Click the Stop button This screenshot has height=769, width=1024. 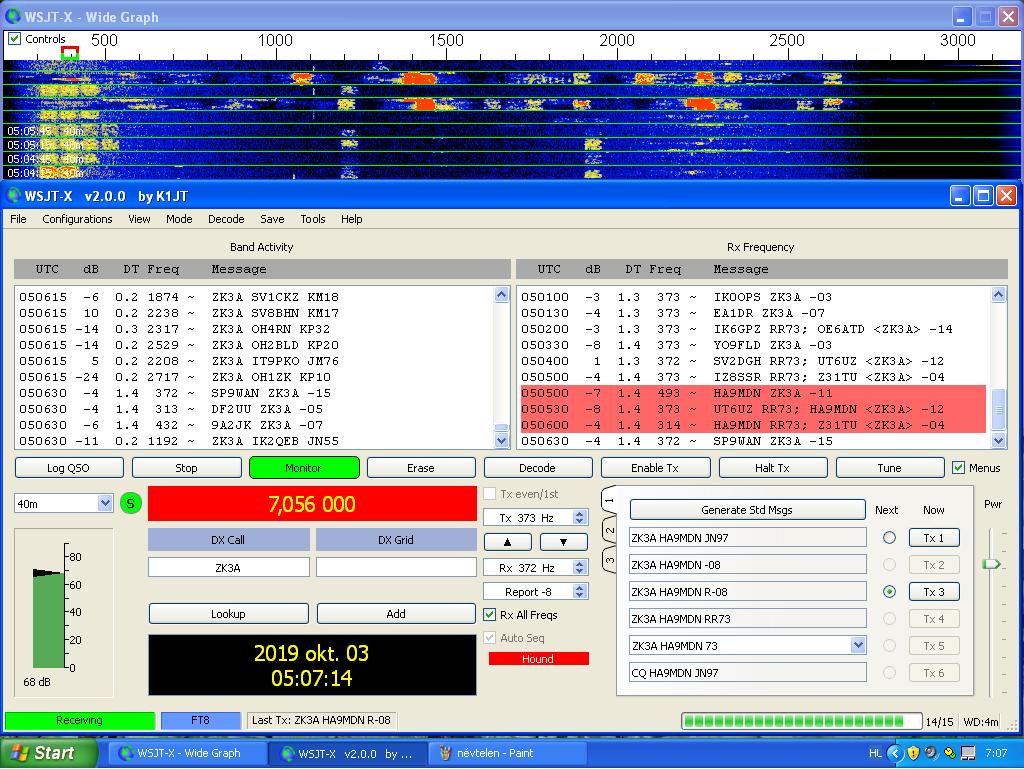point(186,467)
